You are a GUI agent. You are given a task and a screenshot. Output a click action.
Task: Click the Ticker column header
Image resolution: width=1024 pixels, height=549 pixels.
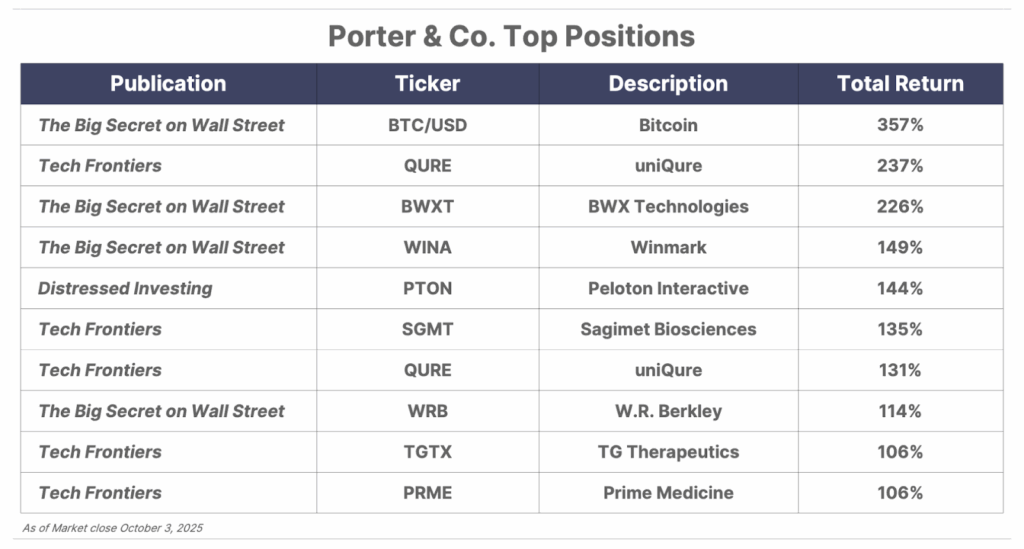click(427, 84)
